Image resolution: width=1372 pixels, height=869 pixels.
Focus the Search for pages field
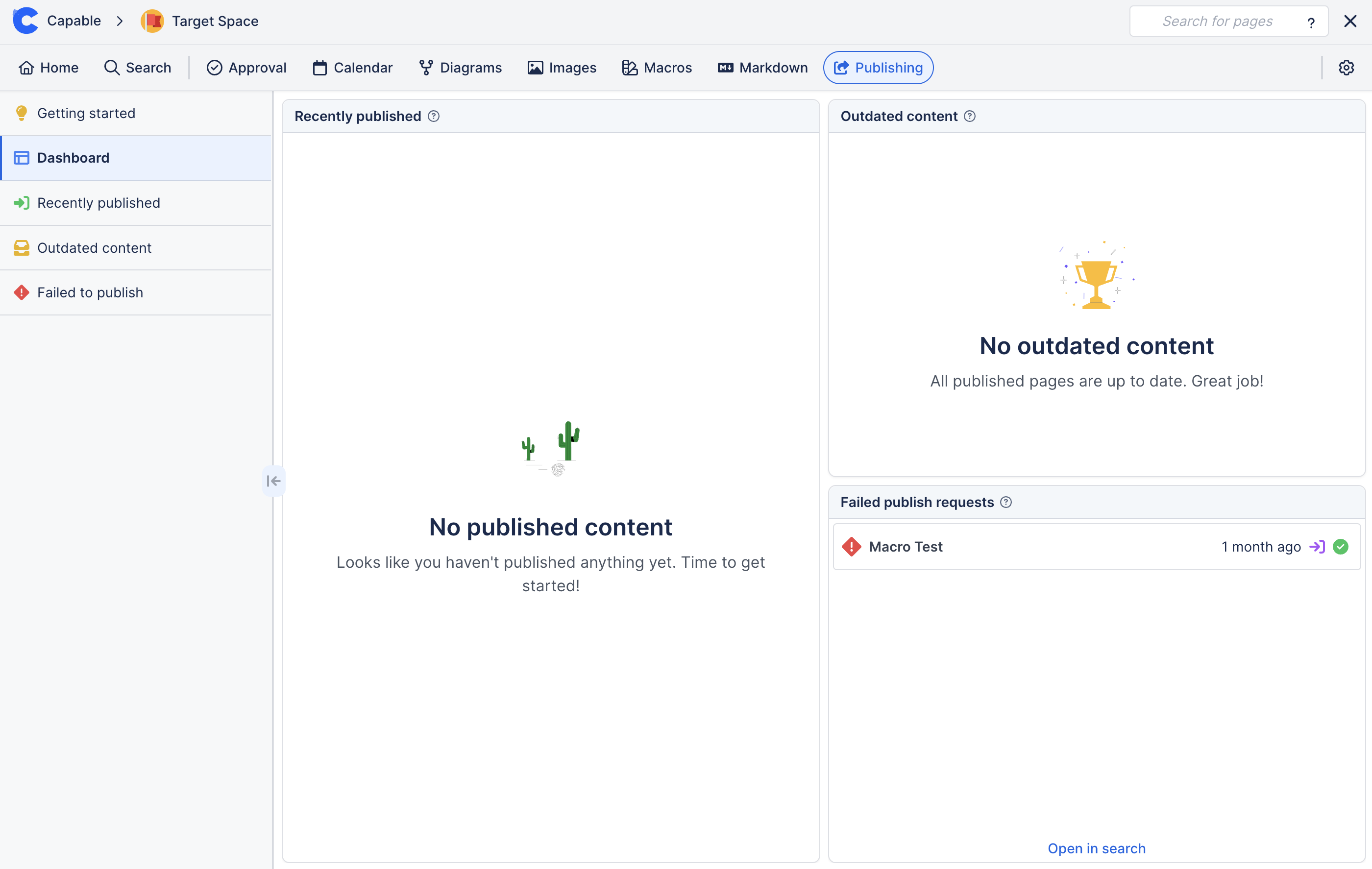(x=1217, y=21)
